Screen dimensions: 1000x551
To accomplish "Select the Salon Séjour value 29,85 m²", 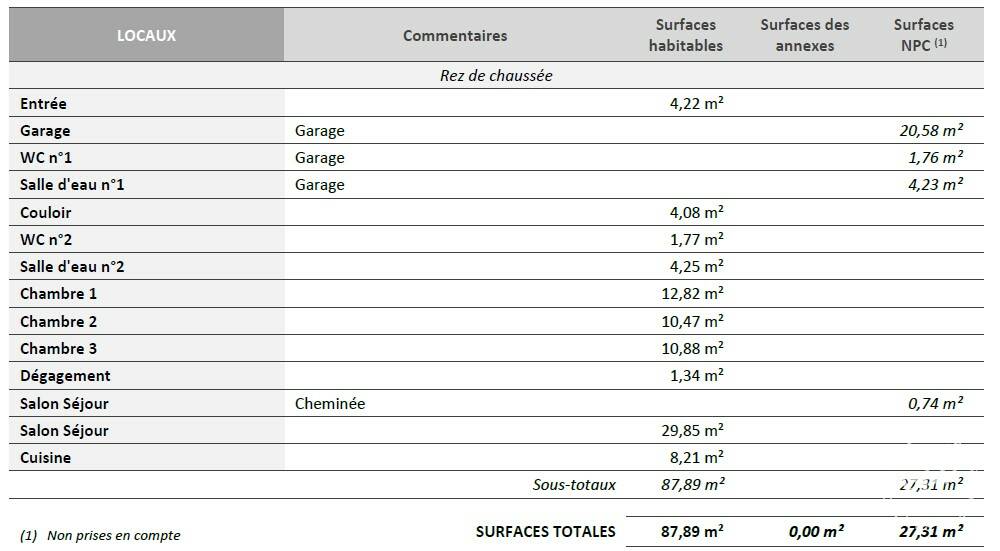I will click(x=692, y=430).
